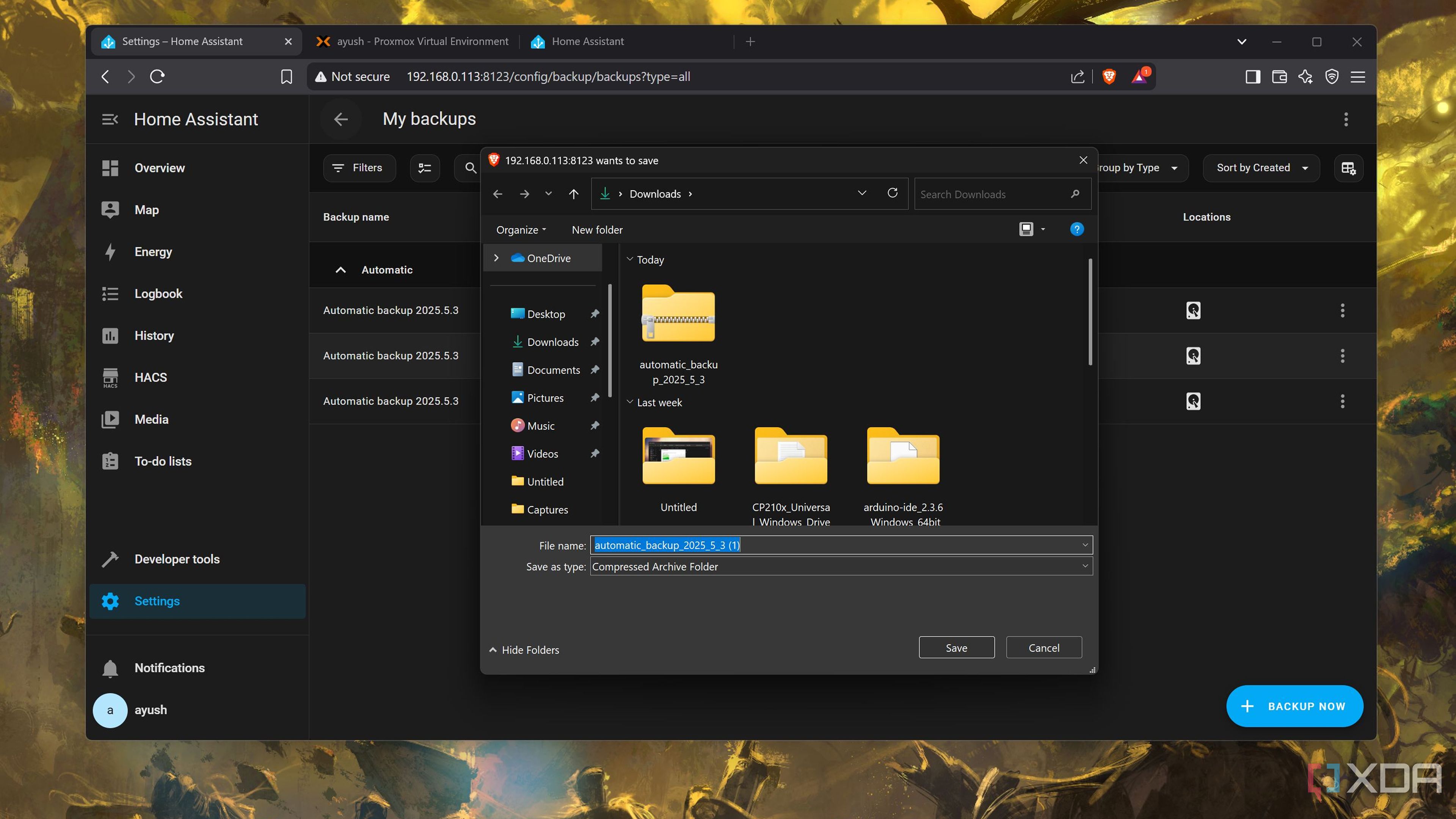
Task: Open the Filters button
Action: (x=359, y=168)
